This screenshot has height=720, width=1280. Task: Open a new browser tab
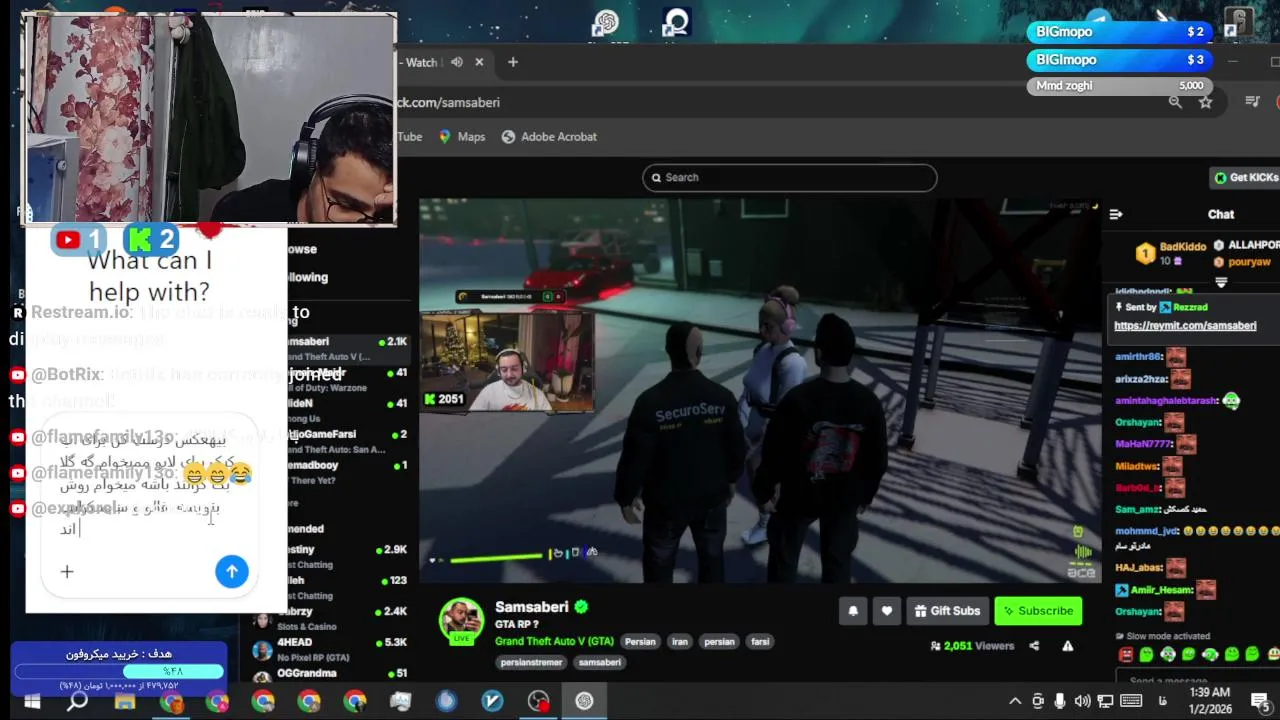[x=513, y=62]
